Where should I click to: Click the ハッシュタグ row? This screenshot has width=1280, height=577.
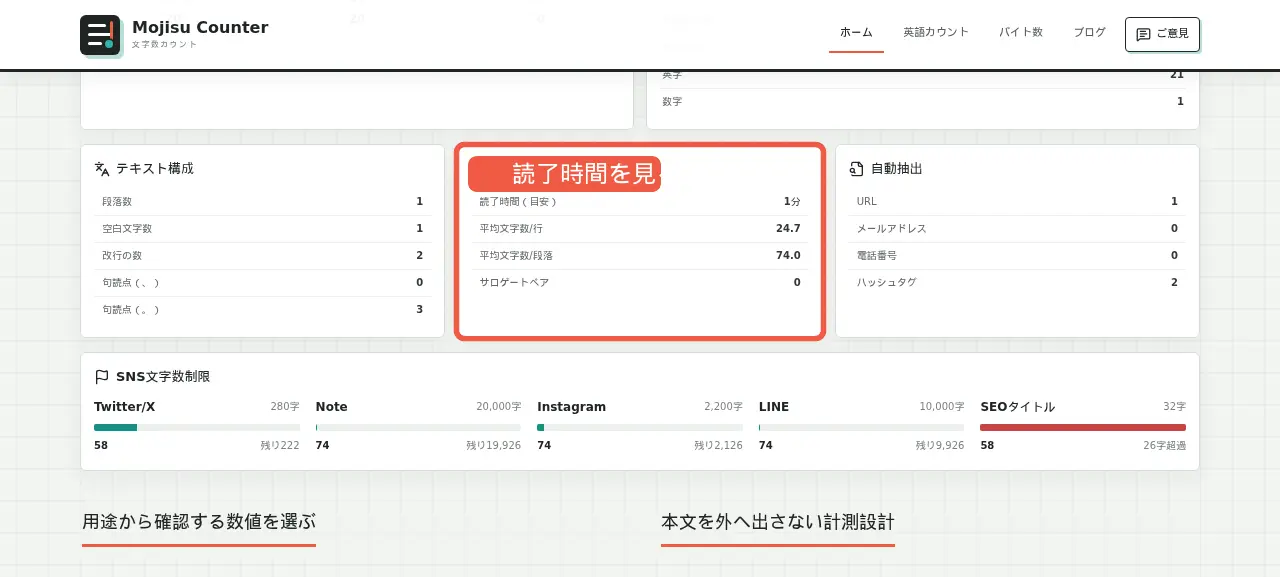(x=1017, y=282)
